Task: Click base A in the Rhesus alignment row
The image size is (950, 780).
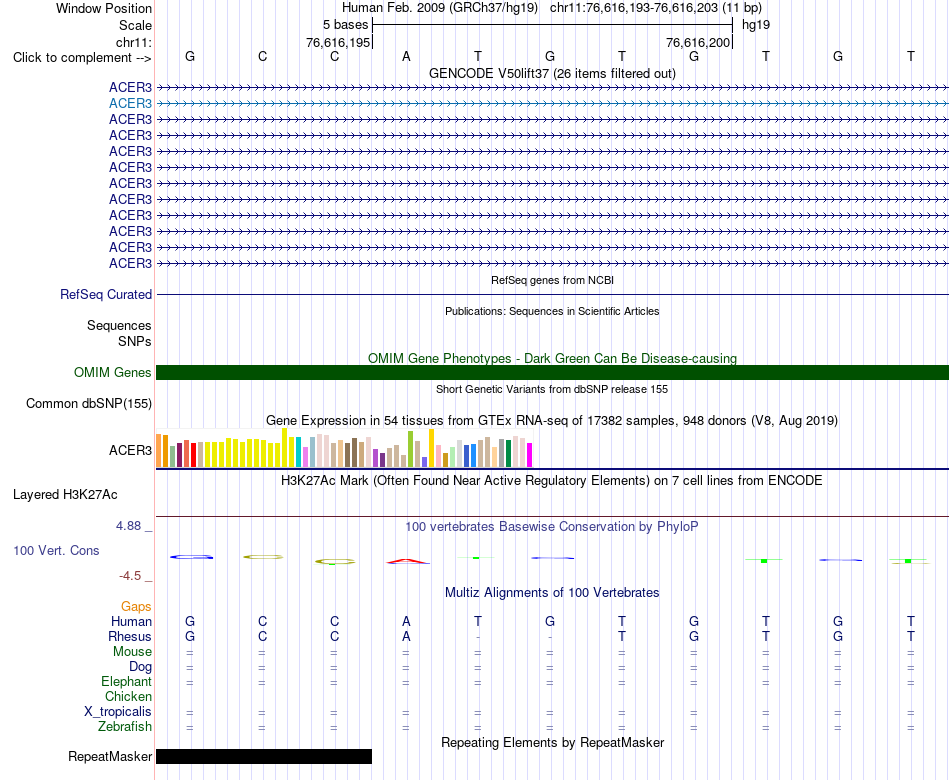Action: [406, 637]
